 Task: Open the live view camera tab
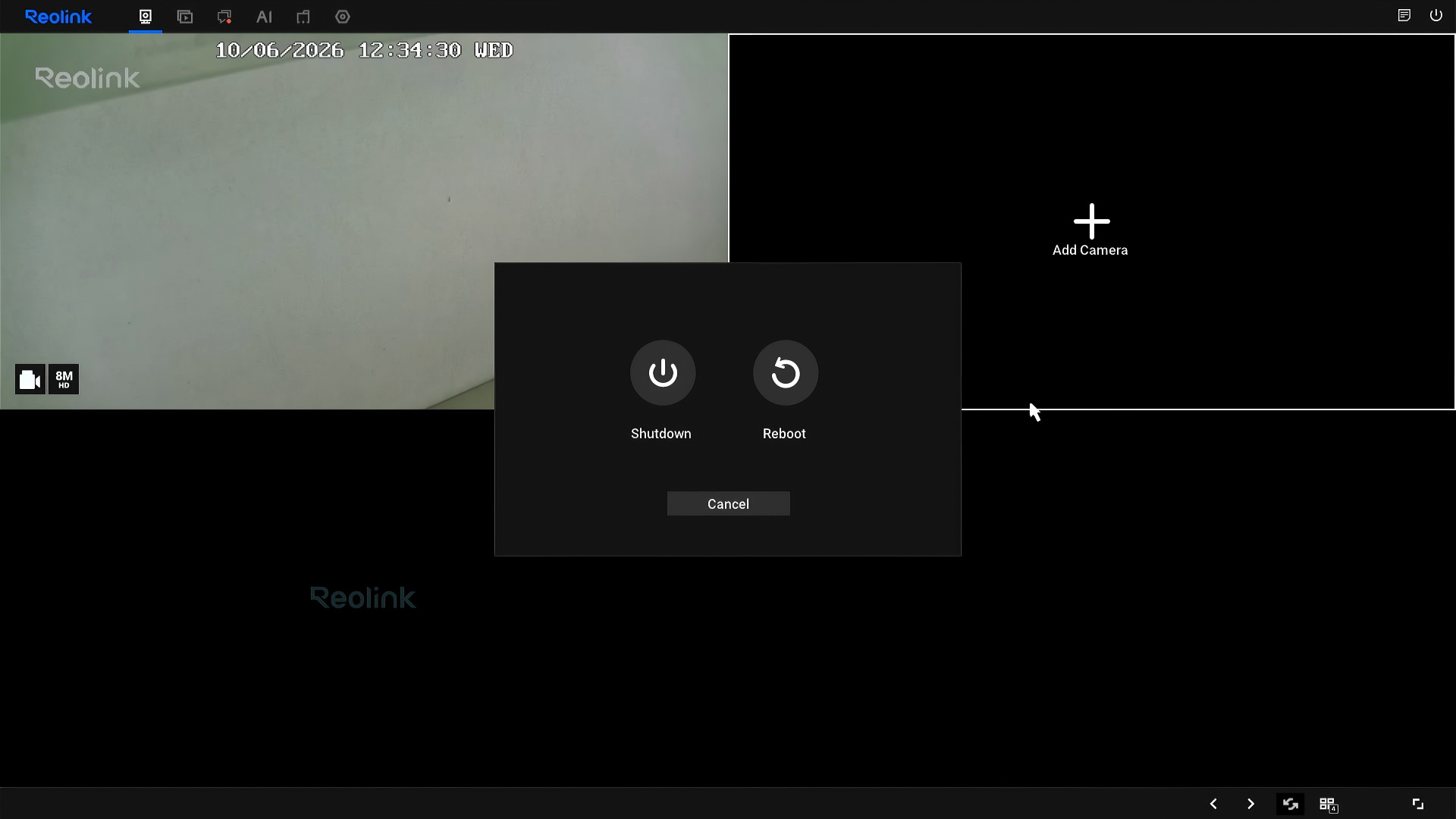(146, 16)
